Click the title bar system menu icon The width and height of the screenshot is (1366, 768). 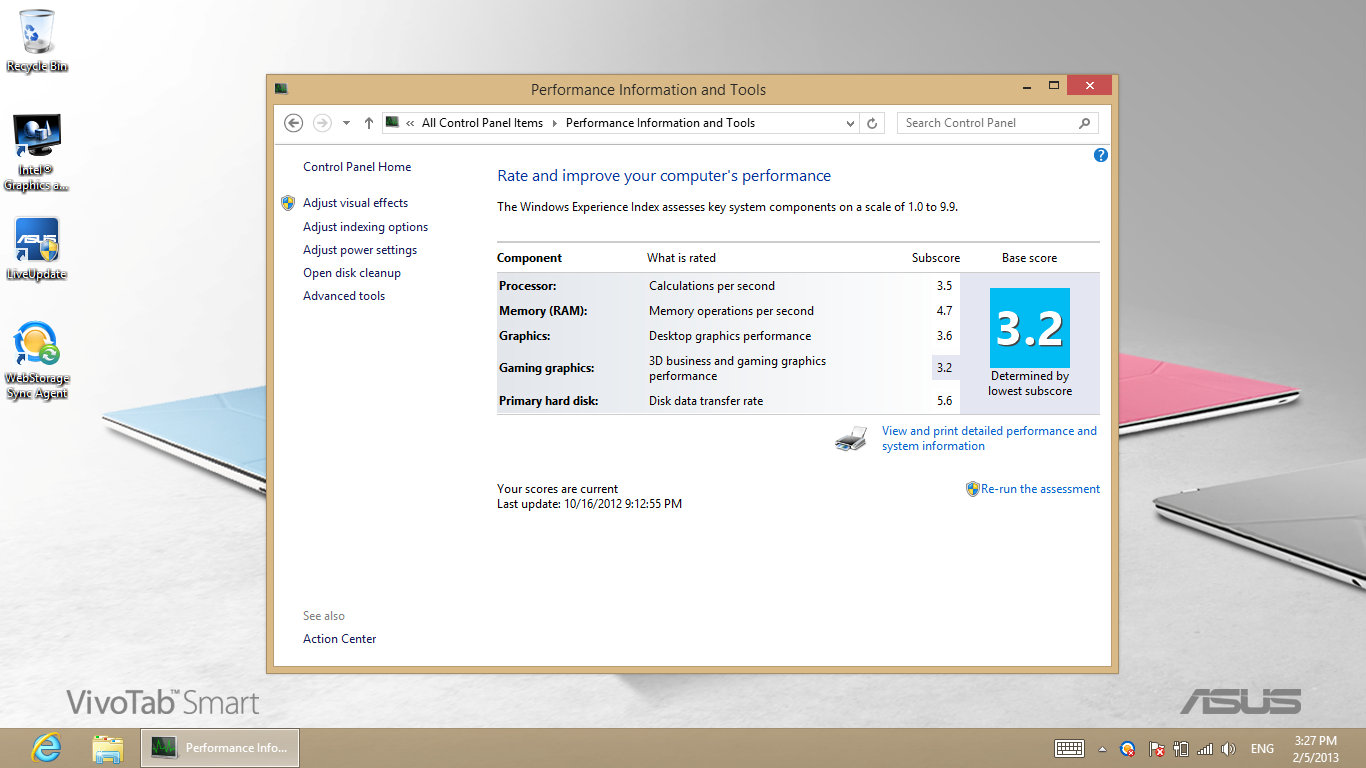click(281, 89)
